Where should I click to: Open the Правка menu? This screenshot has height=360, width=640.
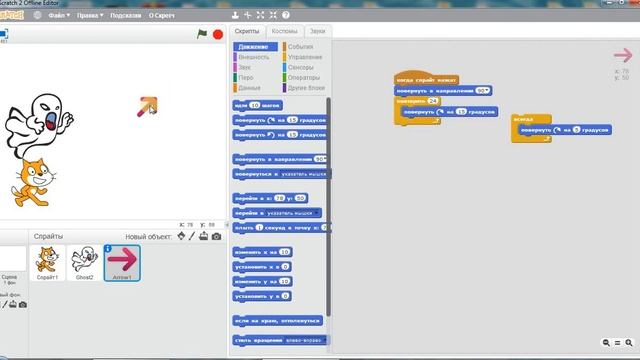tap(90, 15)
